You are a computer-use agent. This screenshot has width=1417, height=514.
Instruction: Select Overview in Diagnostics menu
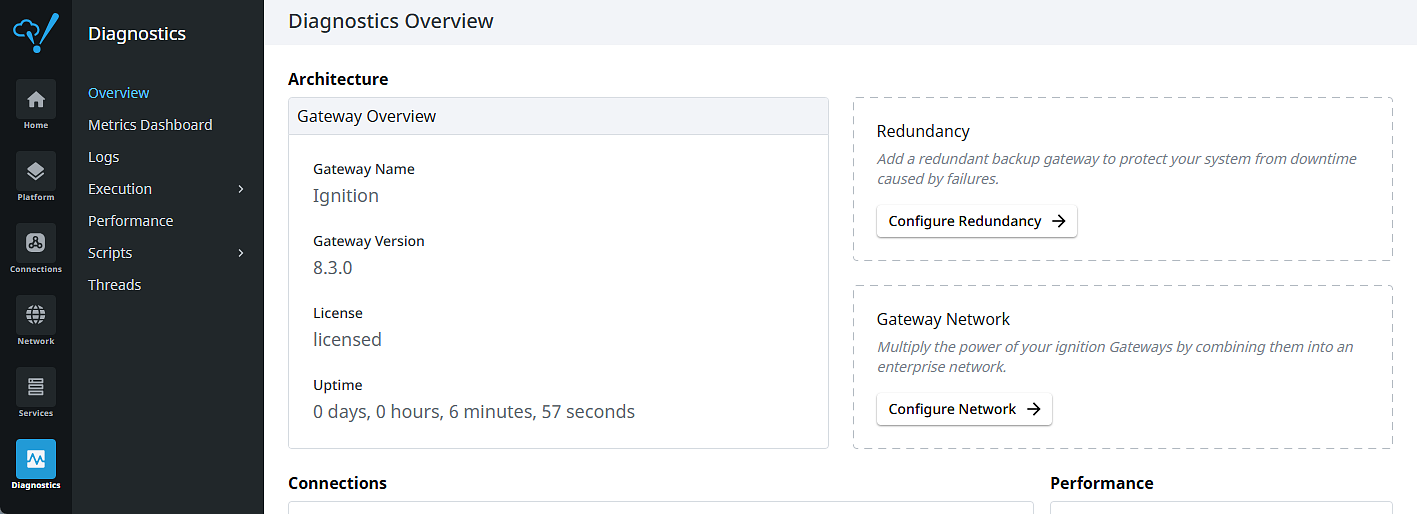pos(119,93)
